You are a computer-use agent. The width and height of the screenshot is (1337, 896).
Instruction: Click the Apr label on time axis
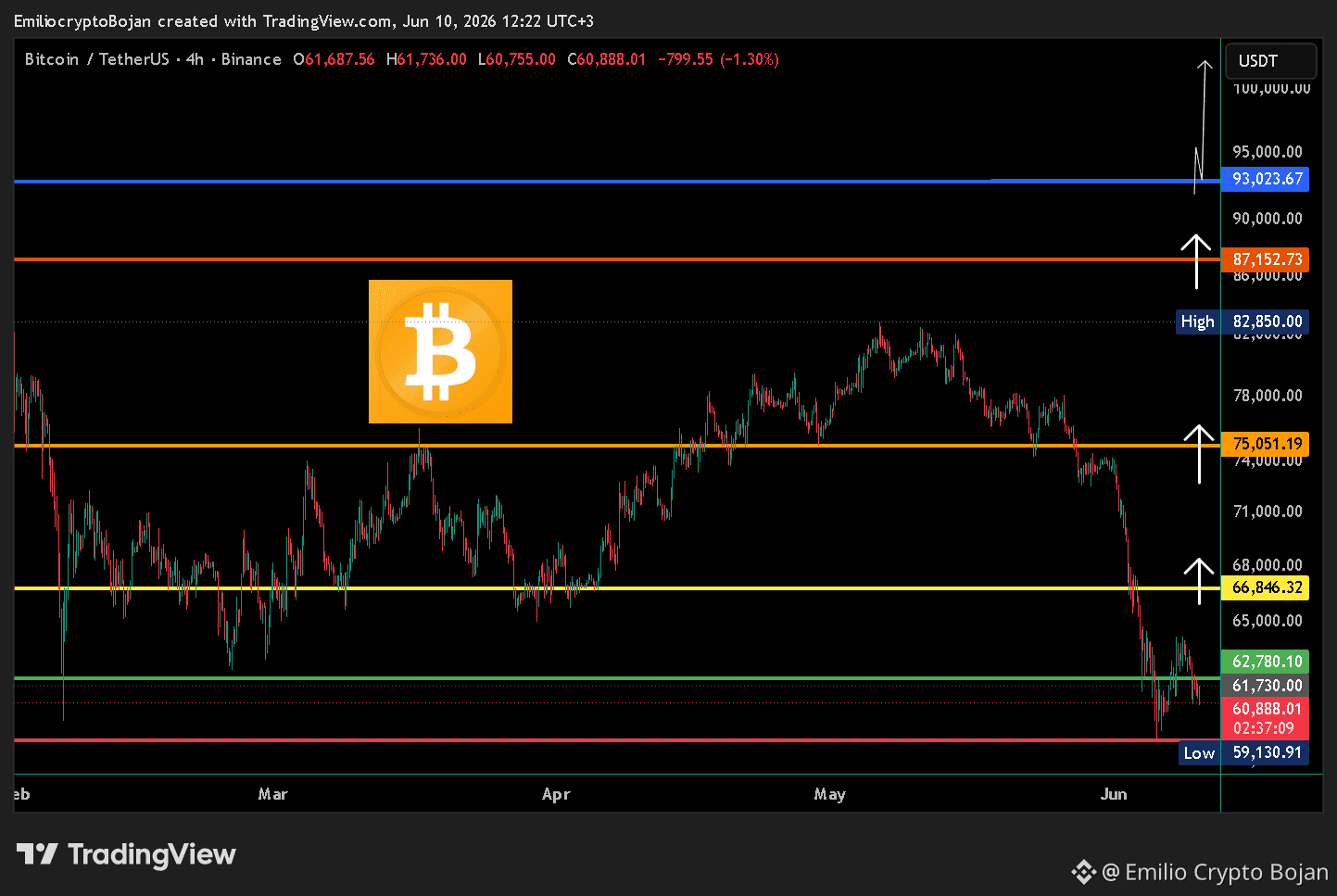click(x=556, y=794)
